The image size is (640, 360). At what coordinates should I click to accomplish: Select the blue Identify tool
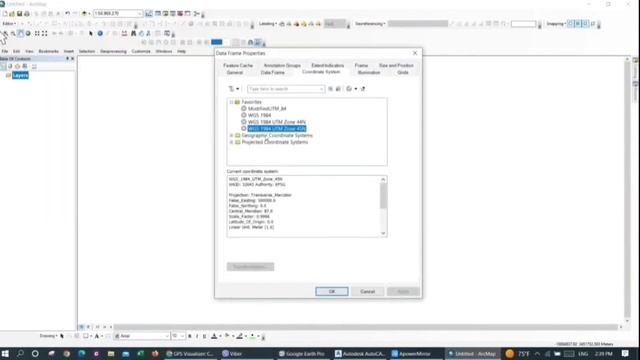pos(100,33)
